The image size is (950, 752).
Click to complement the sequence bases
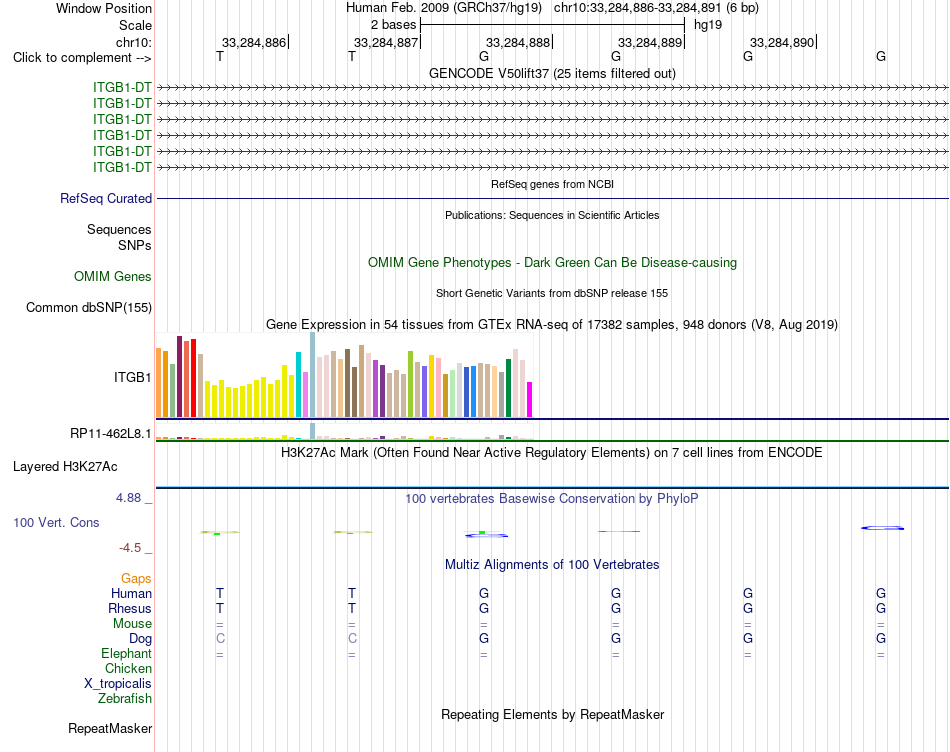[82, 58]
